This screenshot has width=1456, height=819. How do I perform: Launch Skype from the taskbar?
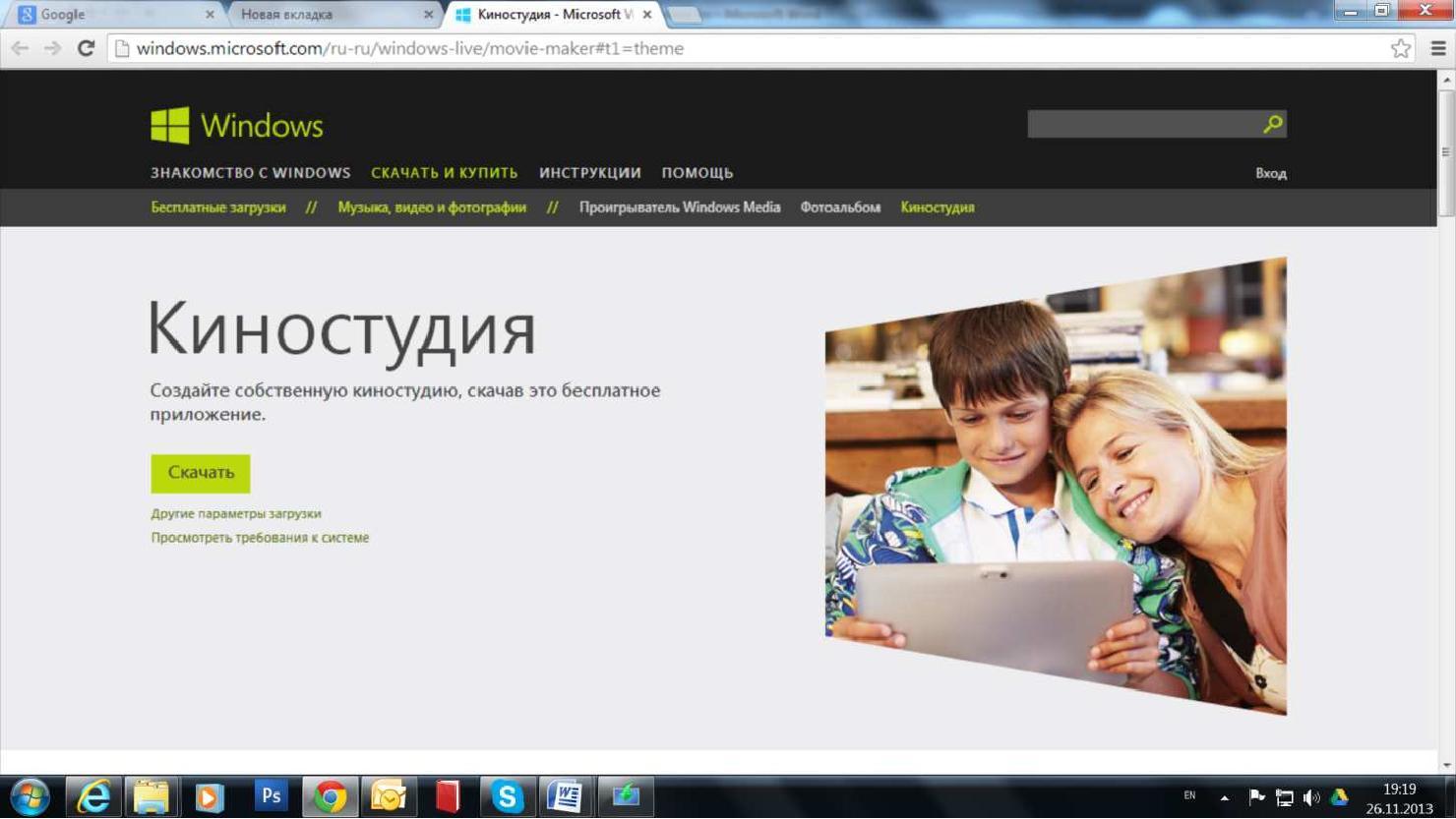click(508, 796)
